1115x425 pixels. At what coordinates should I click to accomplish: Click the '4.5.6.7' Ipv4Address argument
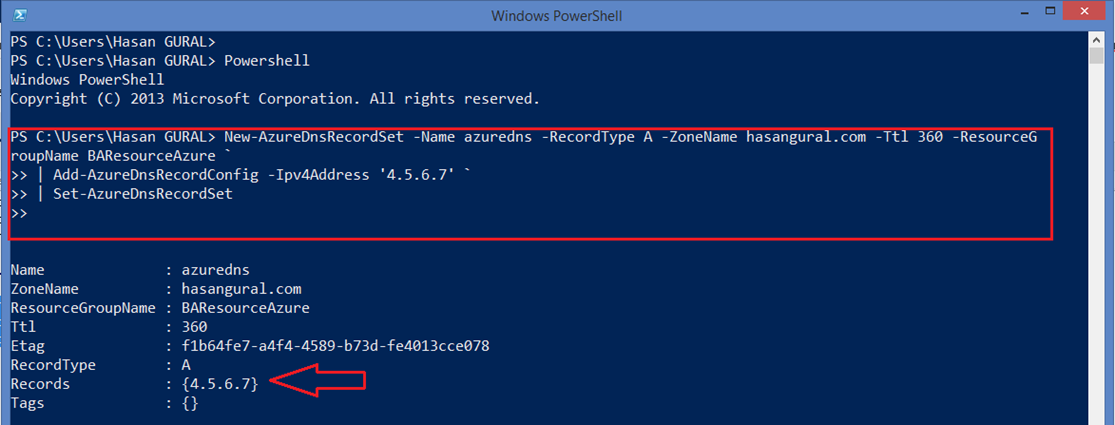[x=419, y=175]
